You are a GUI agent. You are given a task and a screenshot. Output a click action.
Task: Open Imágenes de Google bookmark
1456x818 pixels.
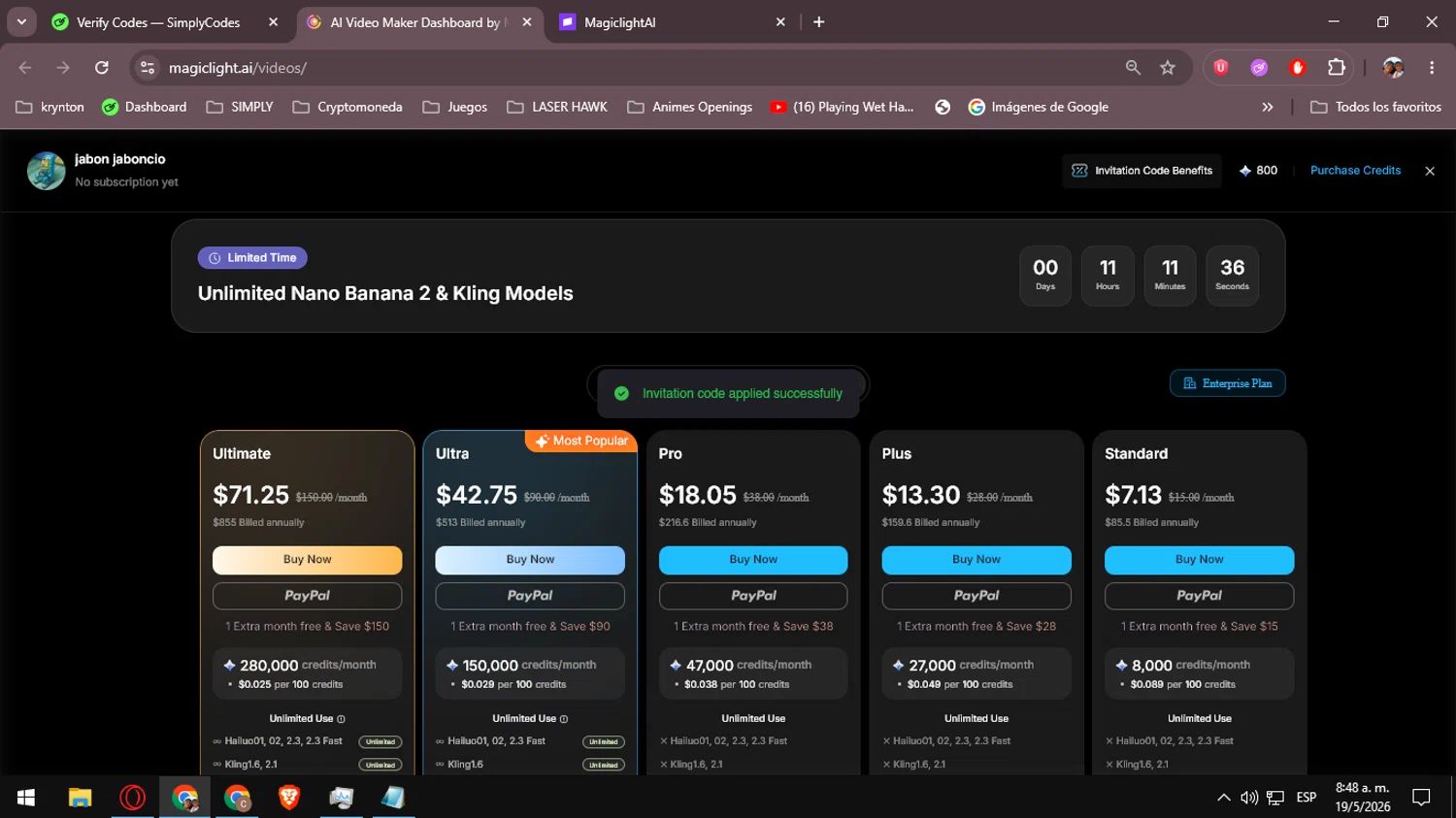[1039, 107]
